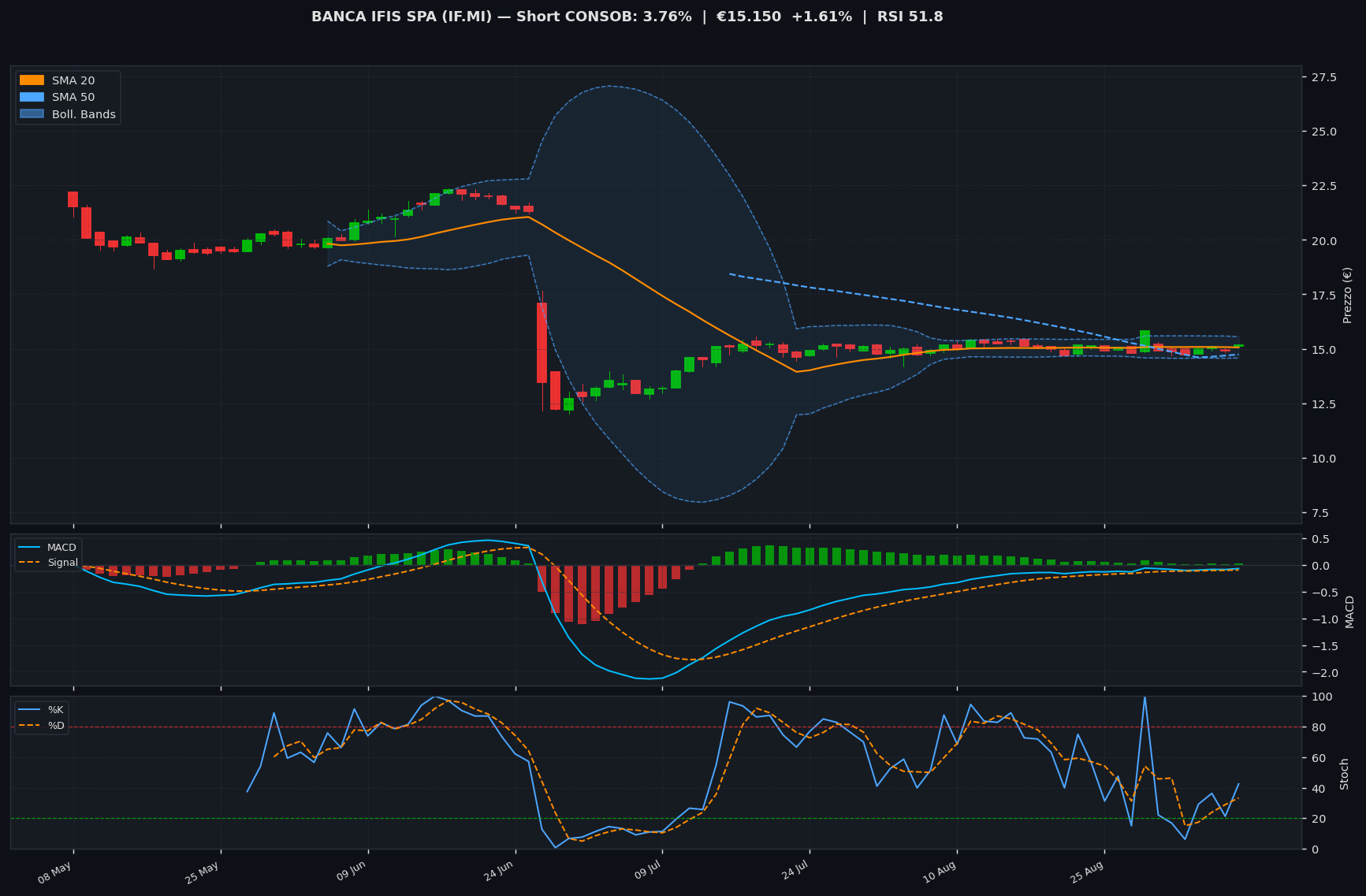Click the blue SMA 50 legend swatch

[32, 98]
